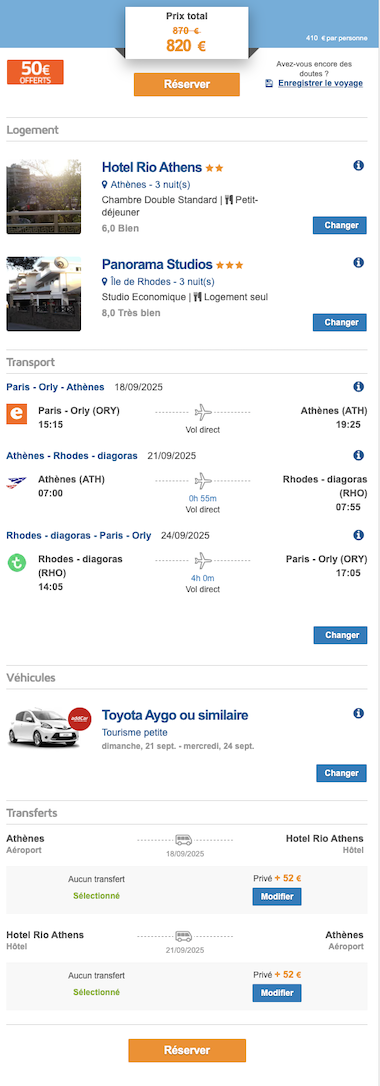Click the 50€ offerts badge
Screen dimensions: 380x1086
point(35,72)
